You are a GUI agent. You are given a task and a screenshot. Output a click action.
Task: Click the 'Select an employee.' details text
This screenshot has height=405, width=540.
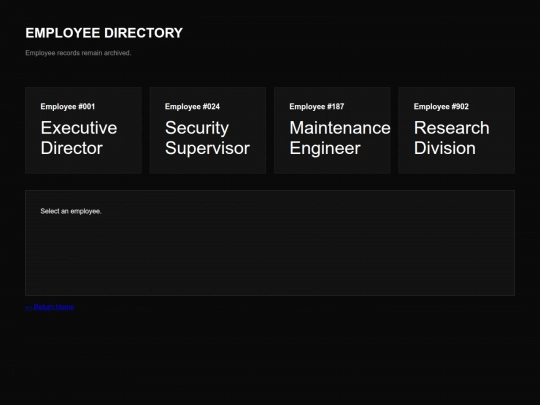point(71,211)
